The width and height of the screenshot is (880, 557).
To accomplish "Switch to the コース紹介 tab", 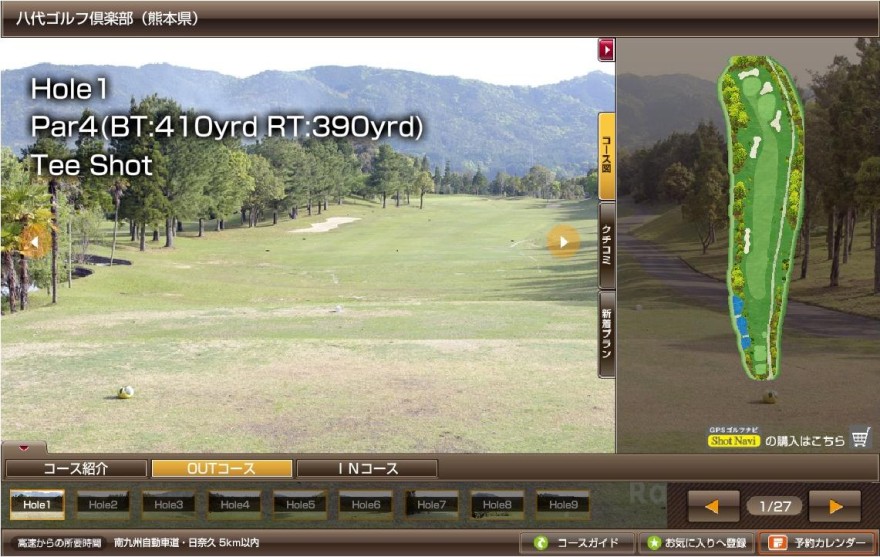I will pyautogui.click(x=76, y=468).
